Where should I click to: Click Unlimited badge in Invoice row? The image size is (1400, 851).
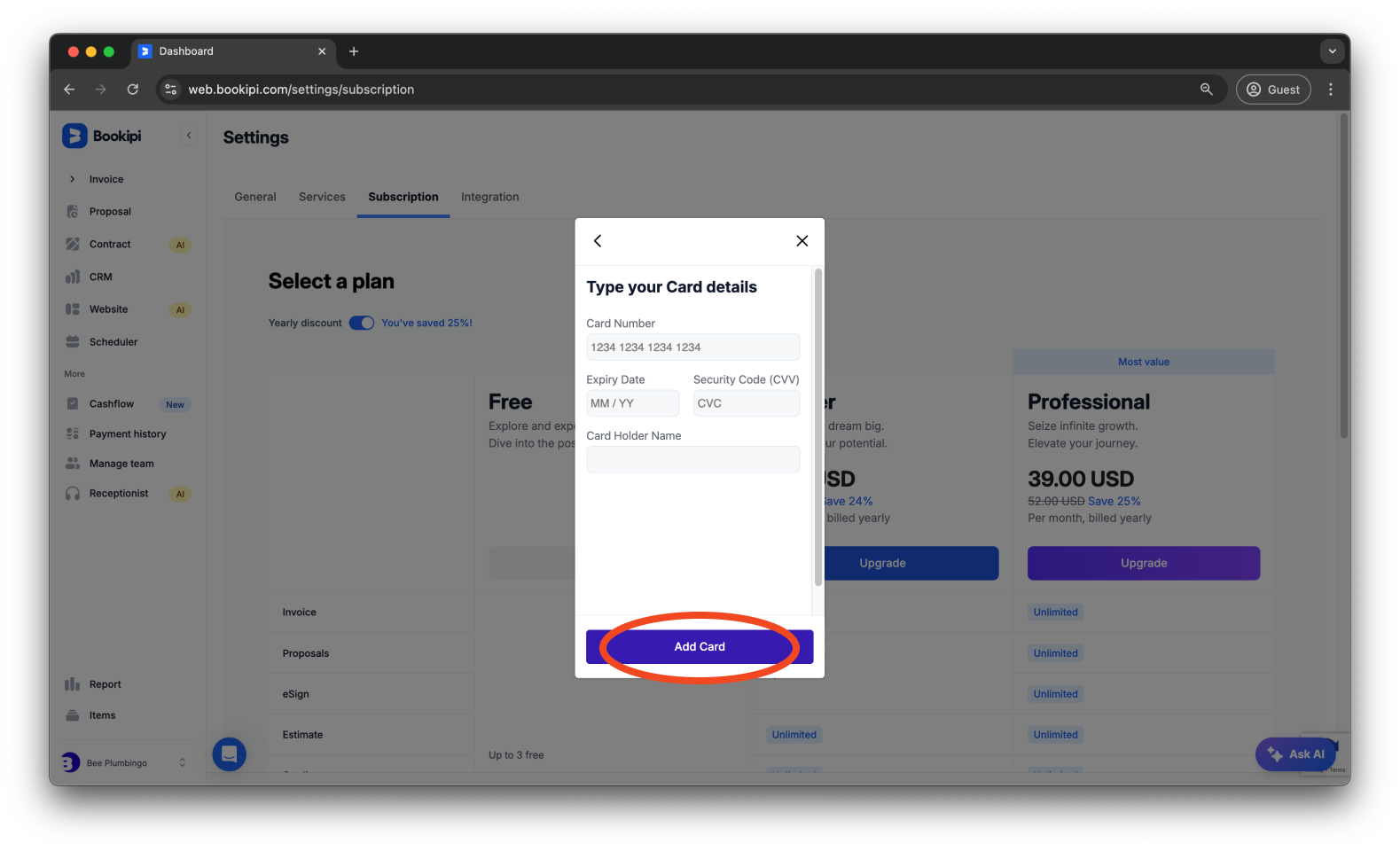tap(1056, 613)
